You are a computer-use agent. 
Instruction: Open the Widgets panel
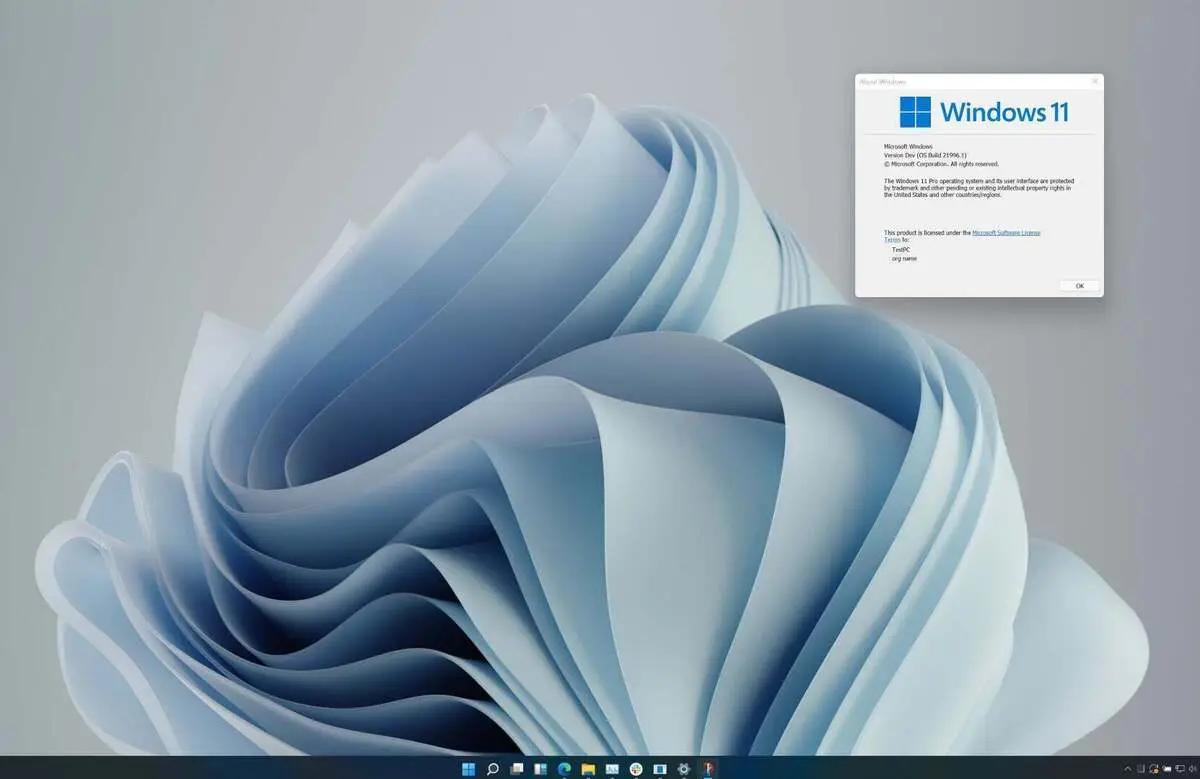(540, 768)
